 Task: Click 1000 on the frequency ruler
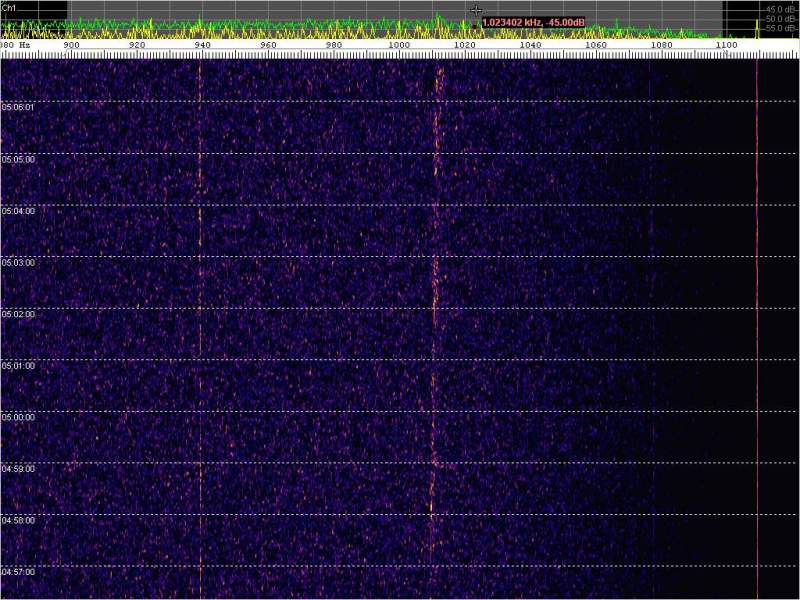[398, 45]
